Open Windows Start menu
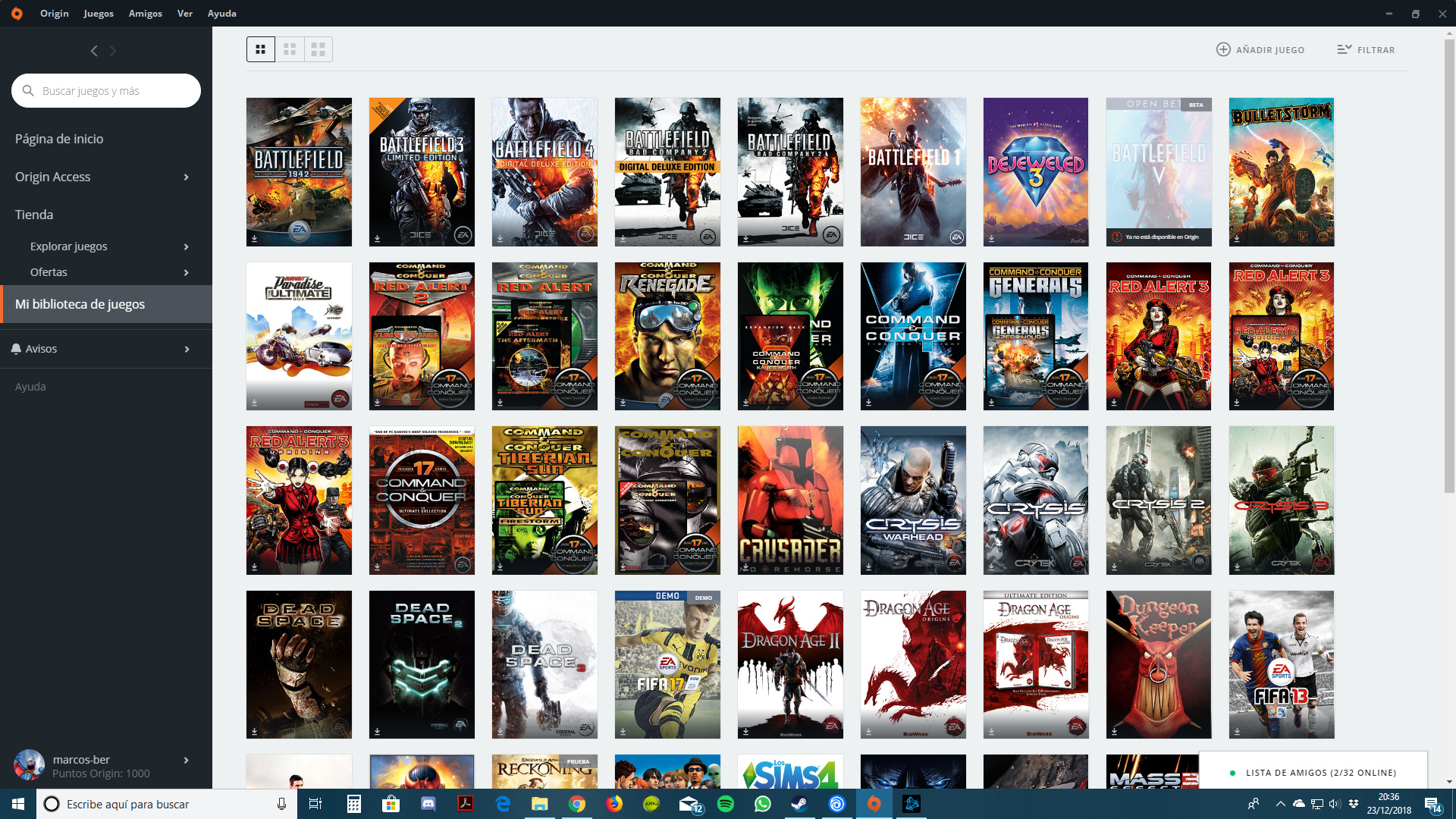Screen dimensions: 1456x819 18,804
